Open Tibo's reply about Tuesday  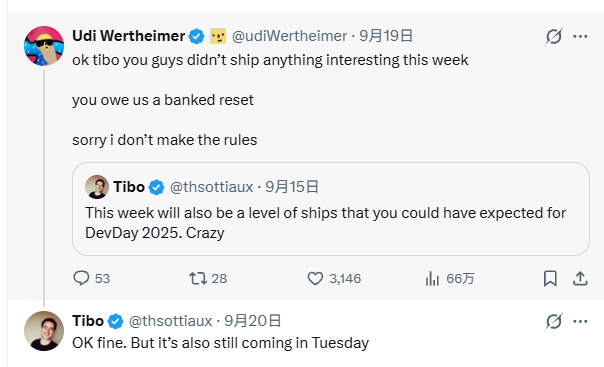pos(220,342)
